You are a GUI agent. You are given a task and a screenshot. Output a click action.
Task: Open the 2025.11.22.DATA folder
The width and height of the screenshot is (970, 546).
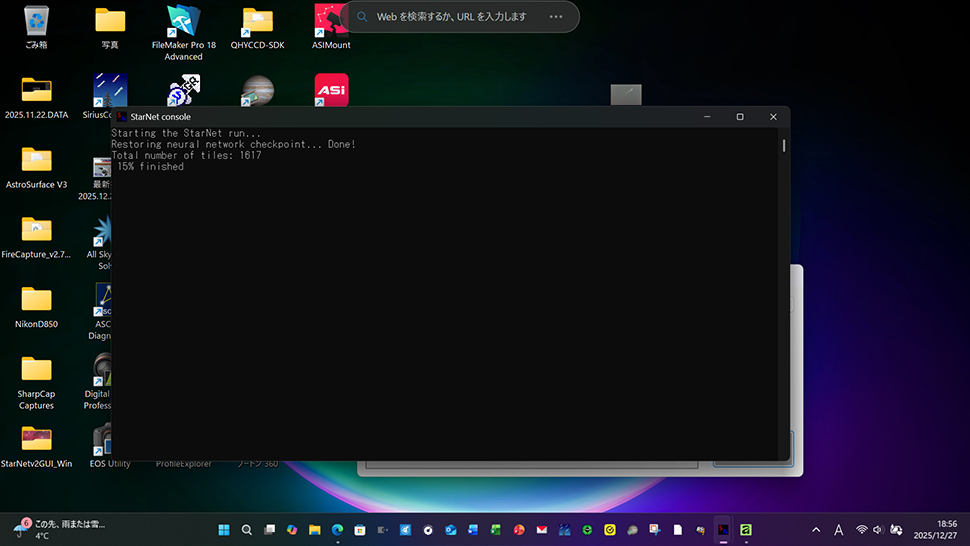pos(37,90)
